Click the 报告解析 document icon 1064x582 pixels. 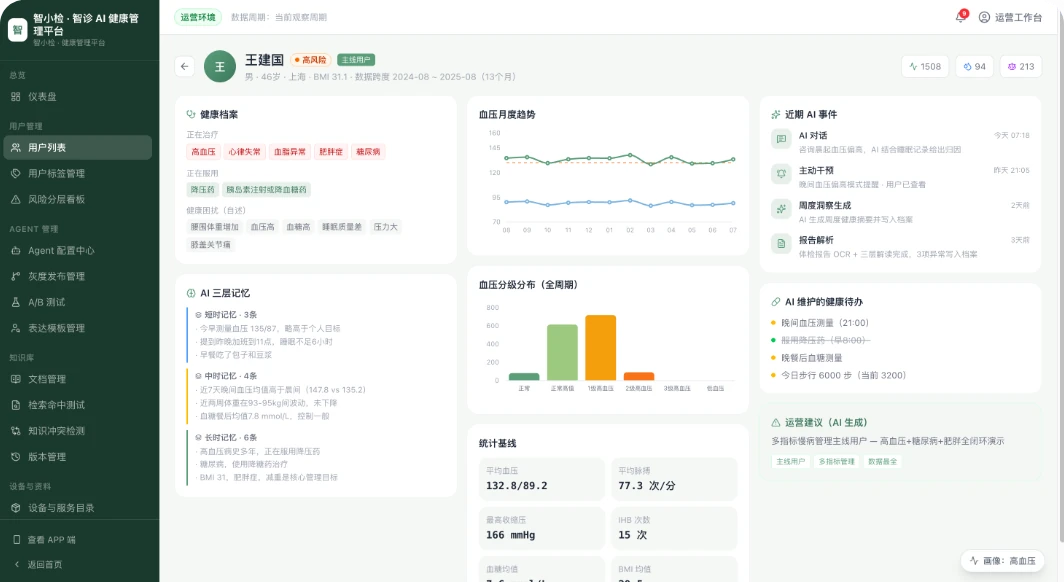tap(781, 244)
